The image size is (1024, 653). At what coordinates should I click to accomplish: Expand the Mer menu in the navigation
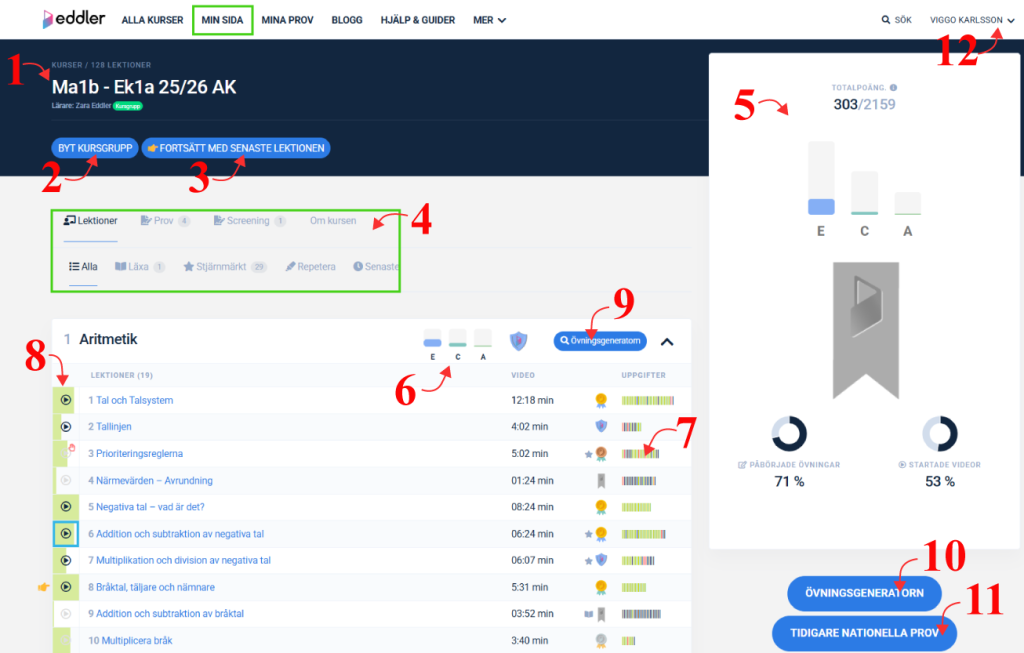coord(489,20)
